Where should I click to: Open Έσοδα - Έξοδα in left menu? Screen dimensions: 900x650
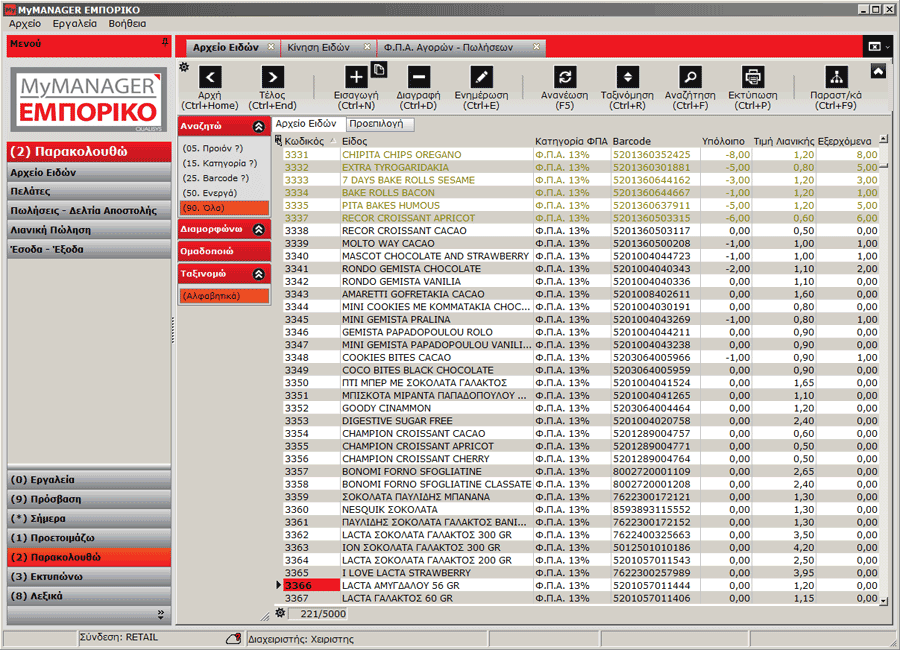[x=89, y=249]
